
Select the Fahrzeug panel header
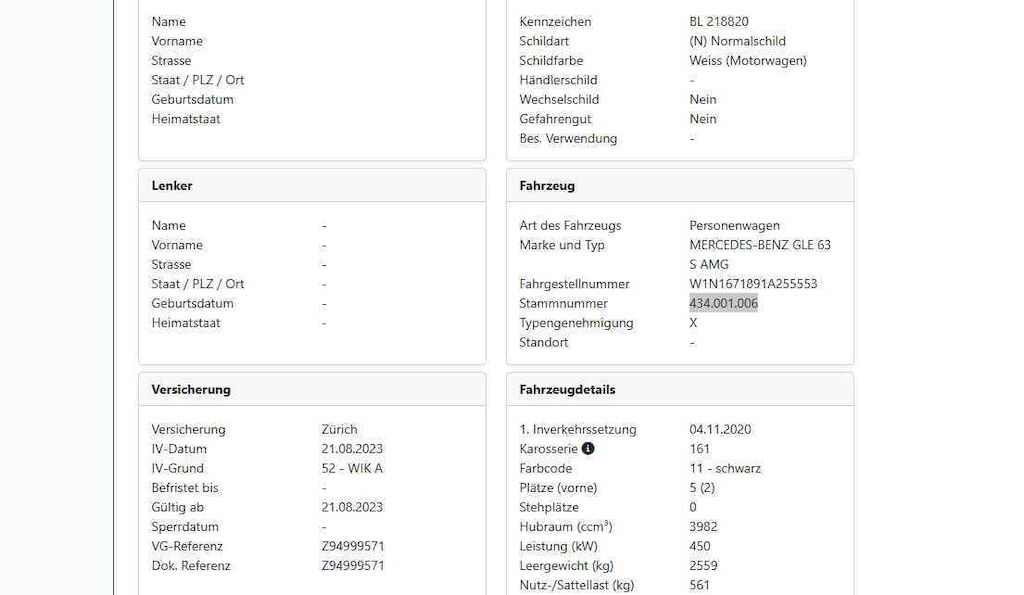547,186
